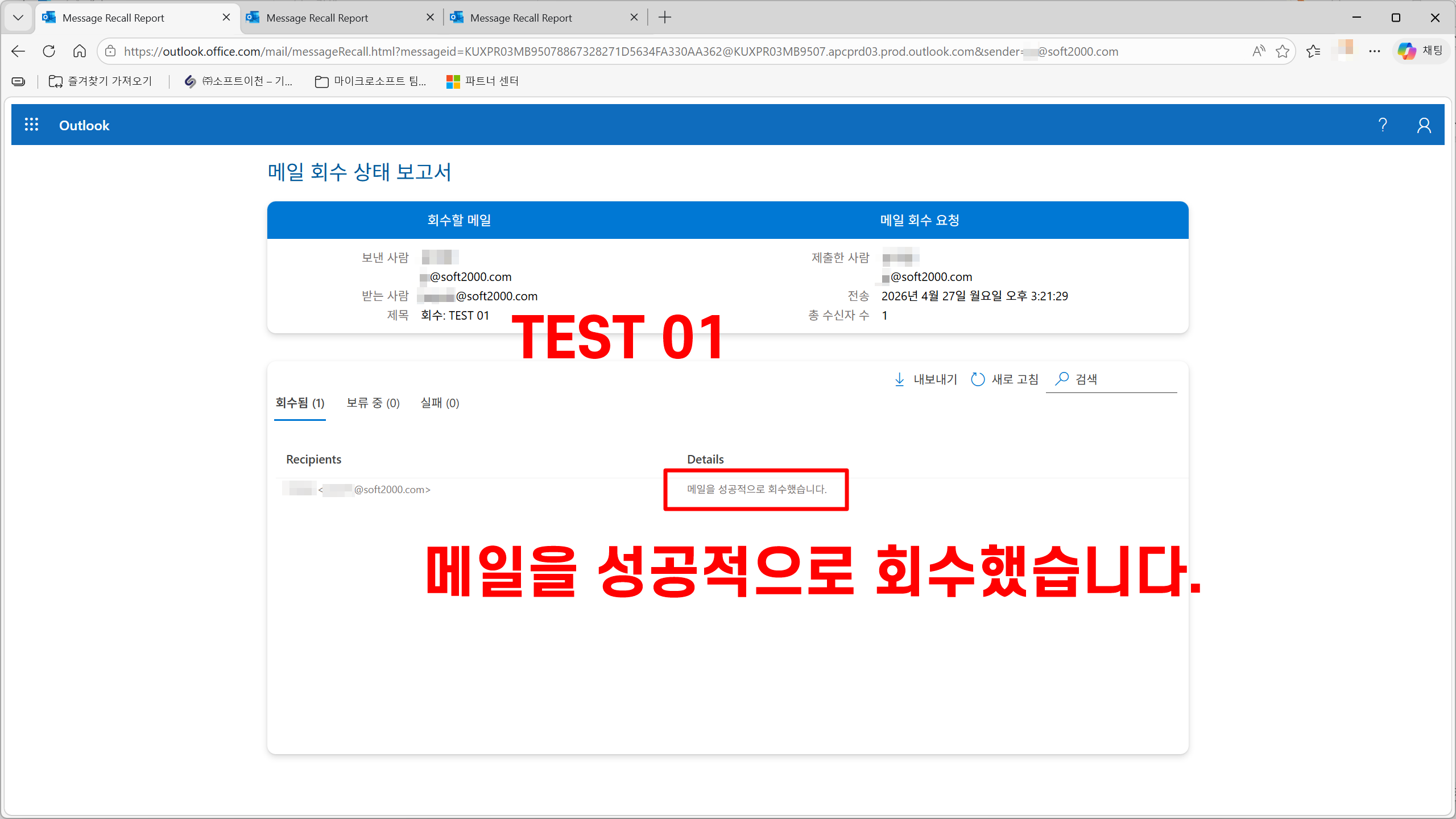Open browser settings and more menu

[1375, 51]
